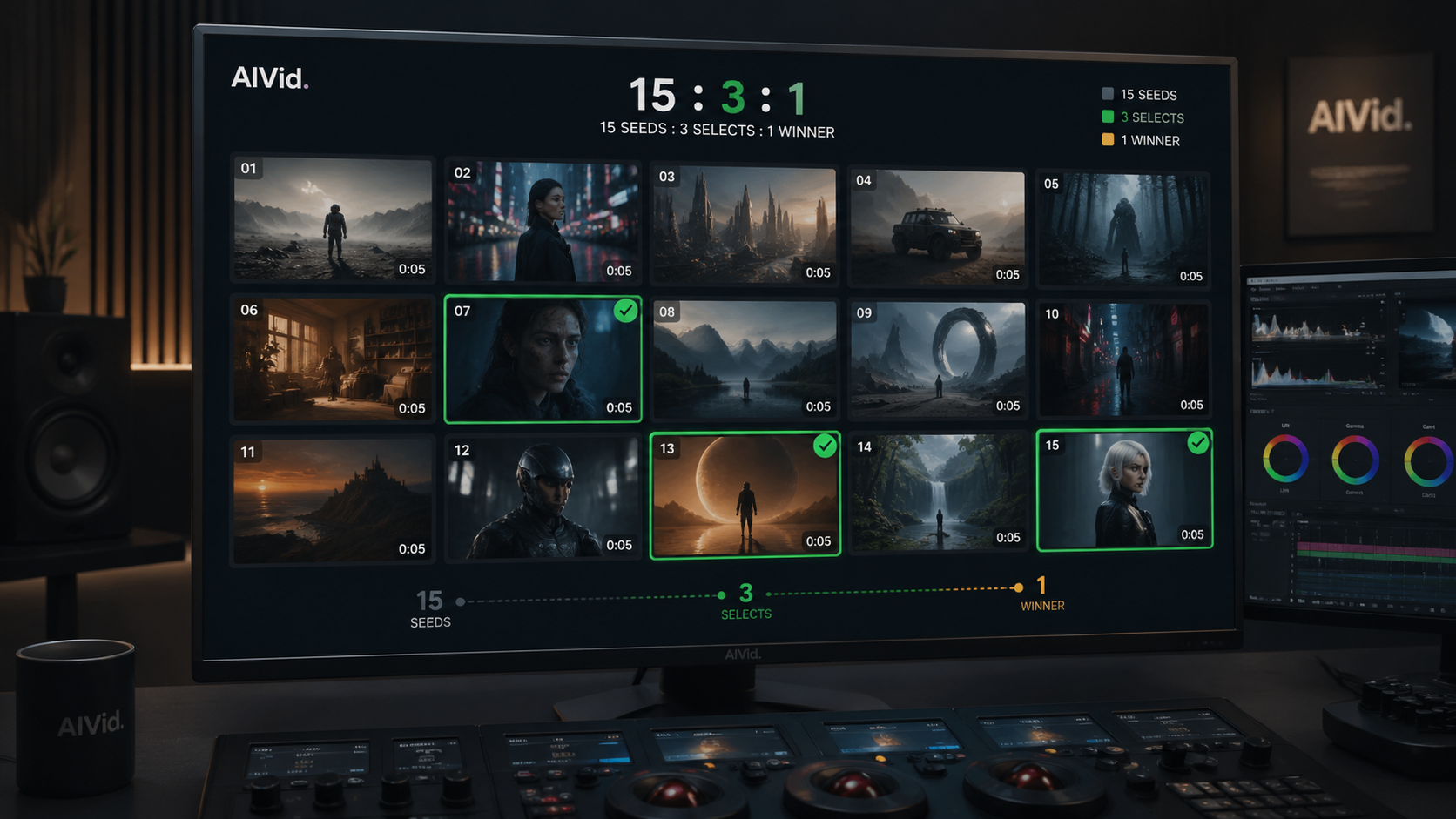This screenshot has width=1456, height=819.
Task: Click the orange 1 WINNER legend swatch
Action: [1108, 139]
